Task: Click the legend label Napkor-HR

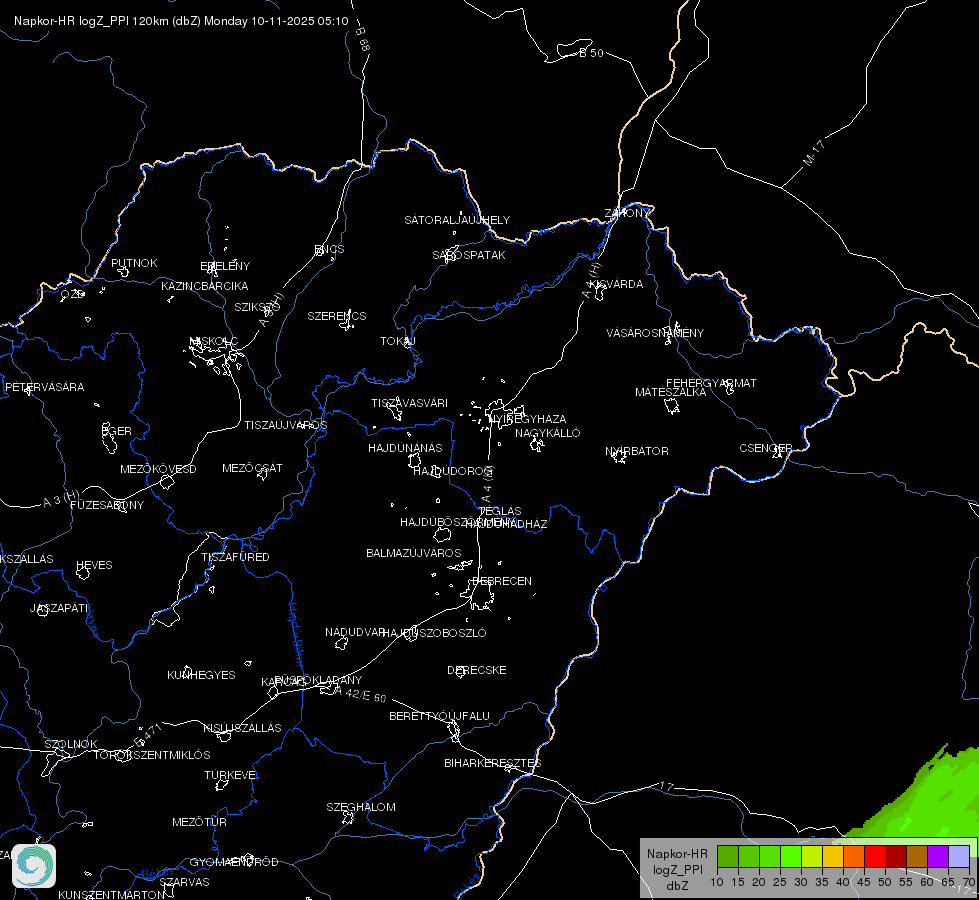Action: coord(677,853)
